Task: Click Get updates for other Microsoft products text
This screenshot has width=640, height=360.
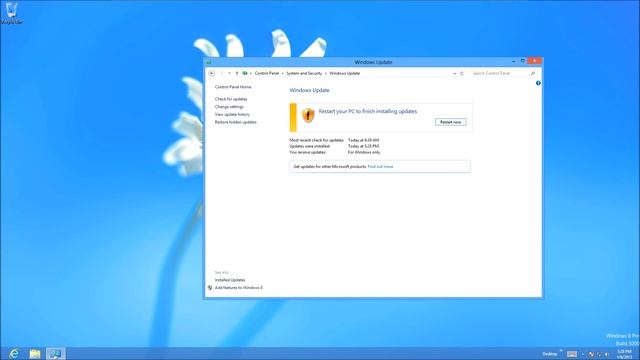Action: [330, 167]
